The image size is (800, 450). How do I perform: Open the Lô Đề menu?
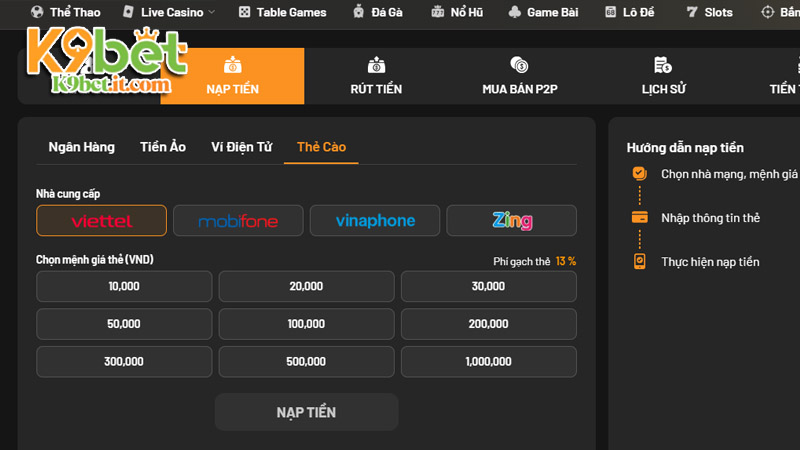[630, 12]
